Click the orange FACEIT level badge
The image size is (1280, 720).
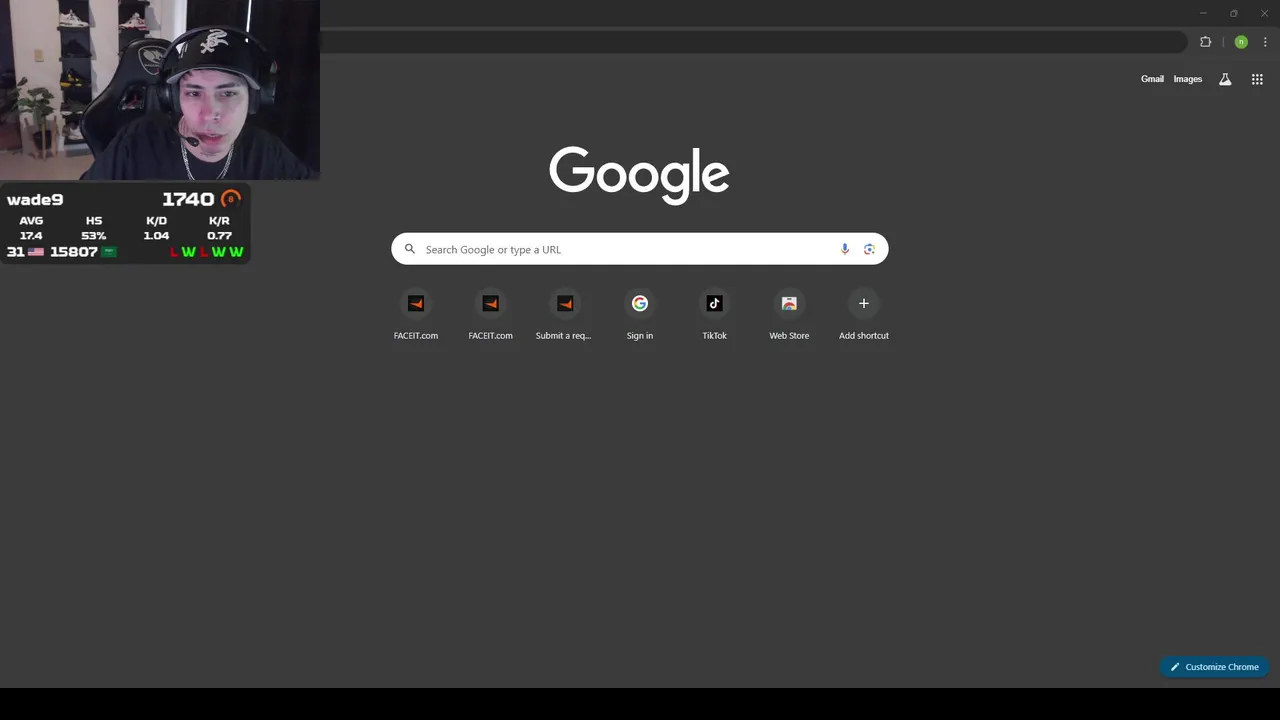click(231, 199)
